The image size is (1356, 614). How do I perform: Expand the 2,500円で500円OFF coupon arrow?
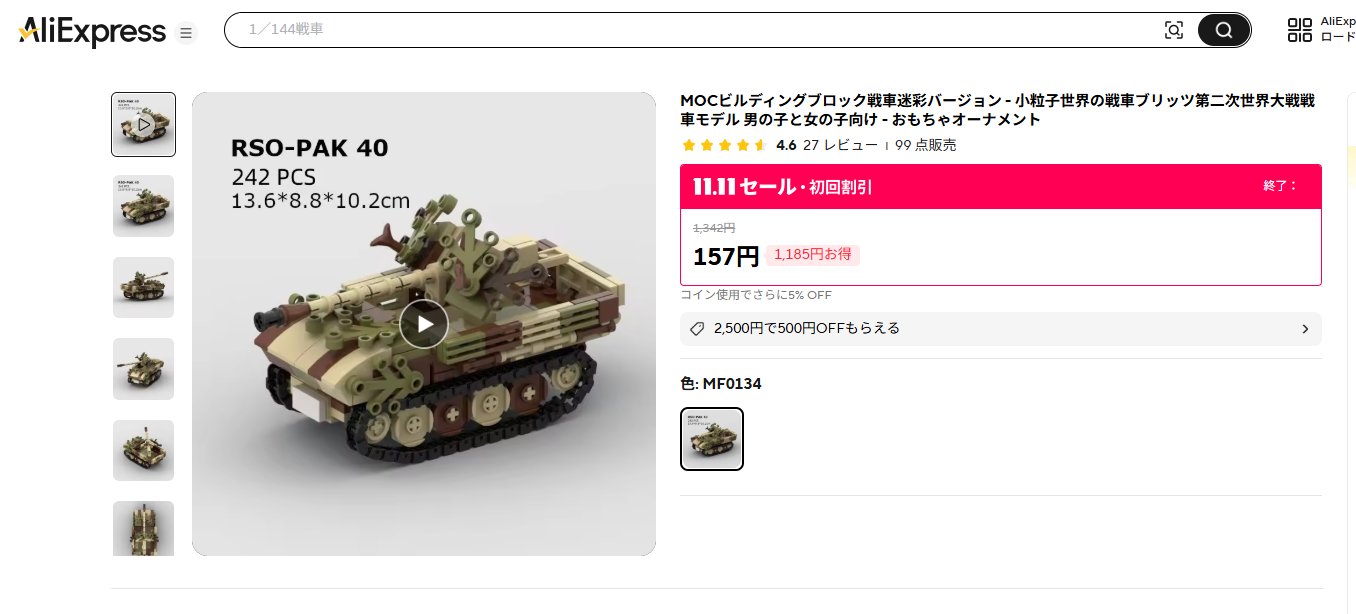pyautogui.click(x=1305, y=329)
